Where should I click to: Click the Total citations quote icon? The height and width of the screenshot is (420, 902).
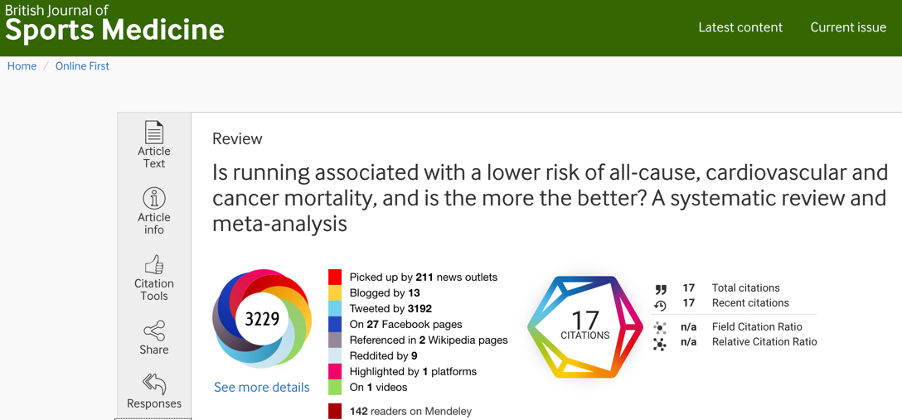(660, 289)
